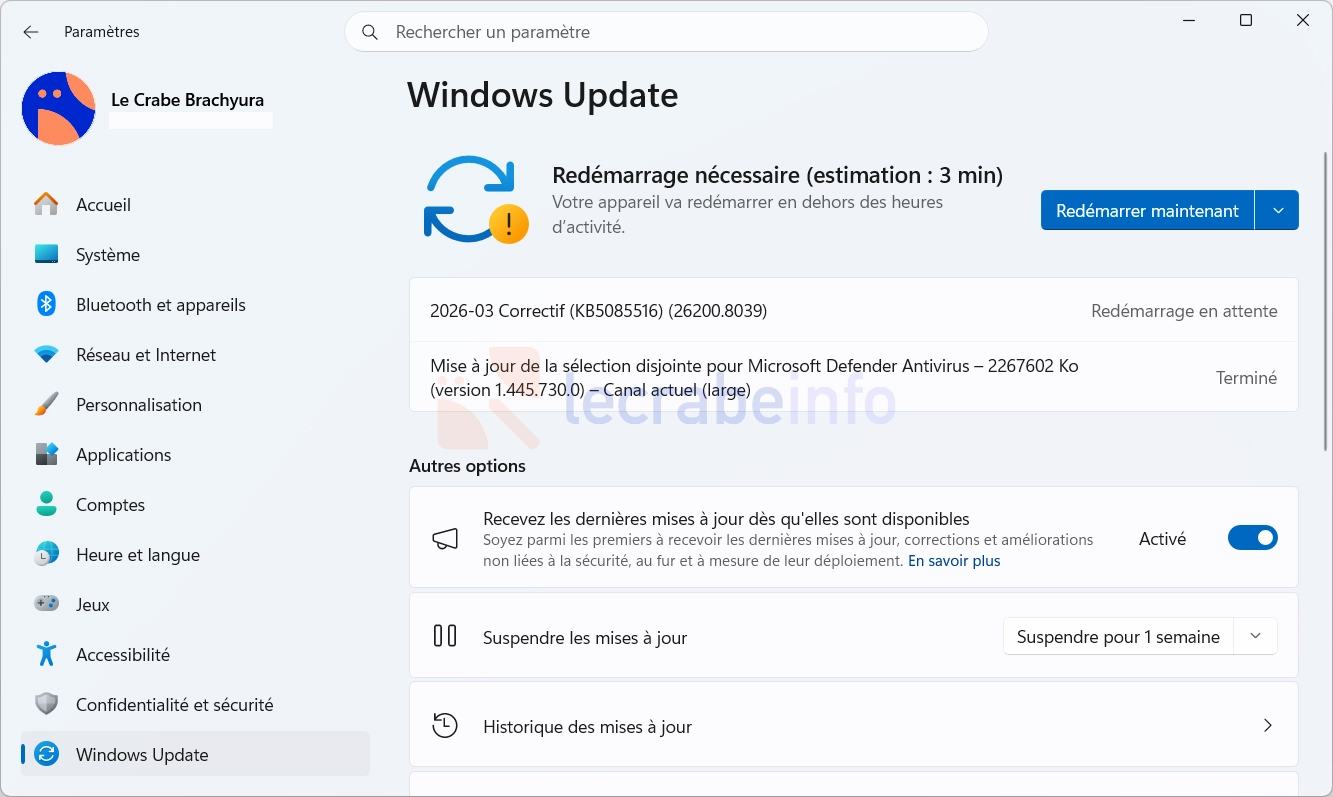
Task: Disable the latest updates toggle switch
Action: tap(1252, 538)
